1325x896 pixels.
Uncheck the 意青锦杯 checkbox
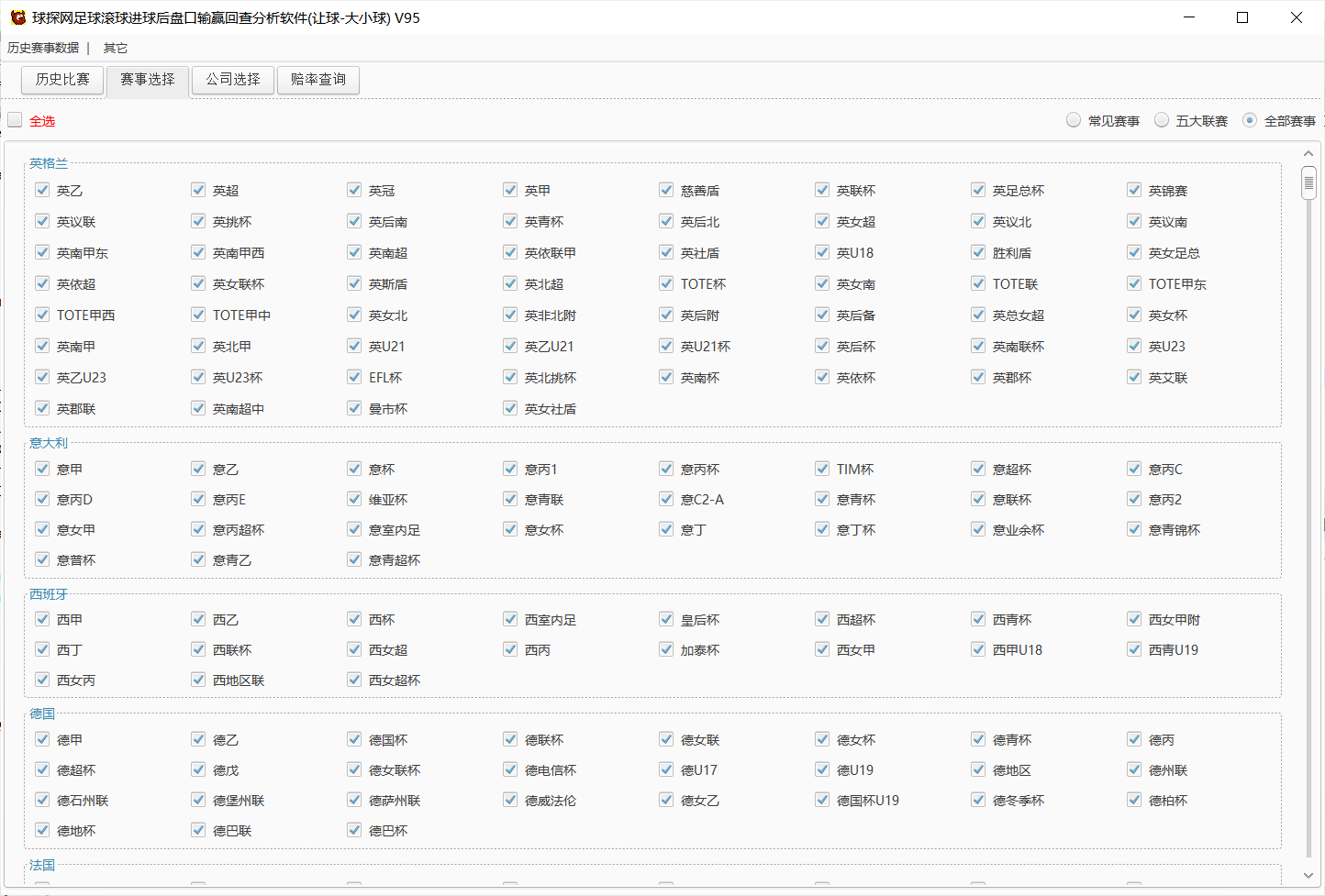[1134, 529]
